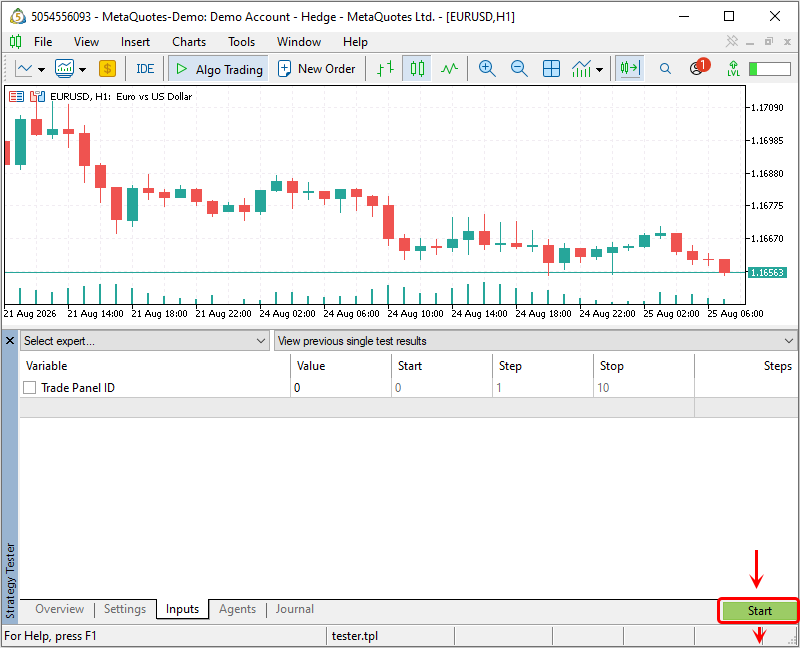800x648 pixels.
Task: Open the Charts menu
Action: tap(189, 42)
